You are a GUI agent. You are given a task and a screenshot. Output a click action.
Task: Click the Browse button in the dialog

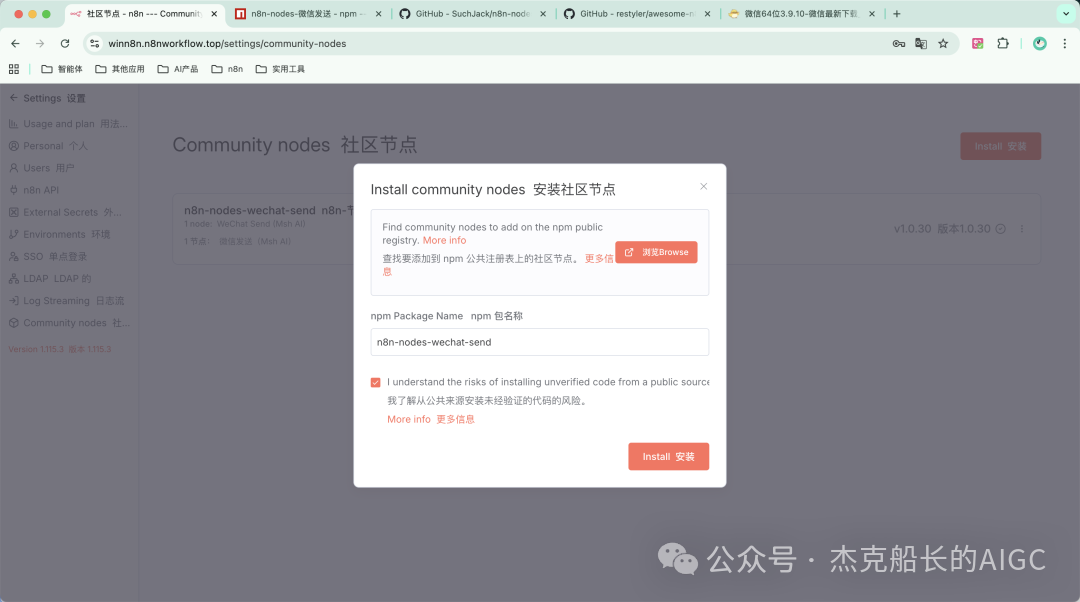pos(656,252)
